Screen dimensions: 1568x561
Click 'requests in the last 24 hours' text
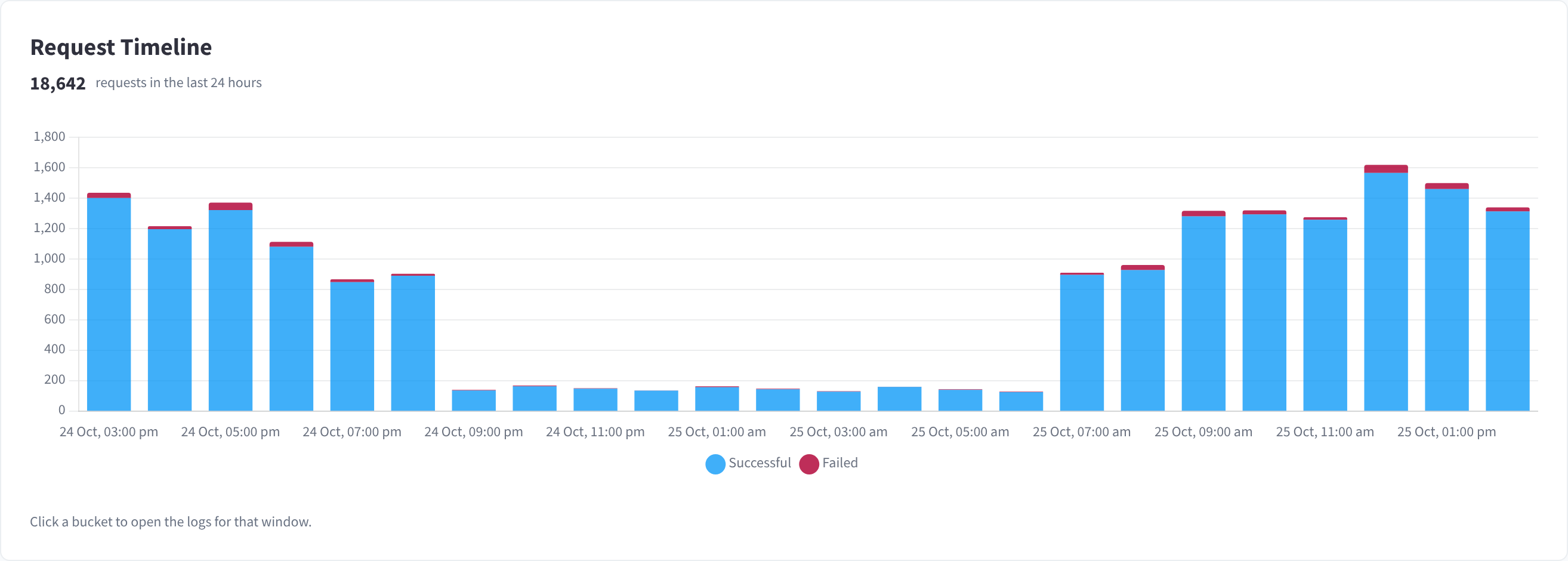pyautogui.click(x=178, y=83)
